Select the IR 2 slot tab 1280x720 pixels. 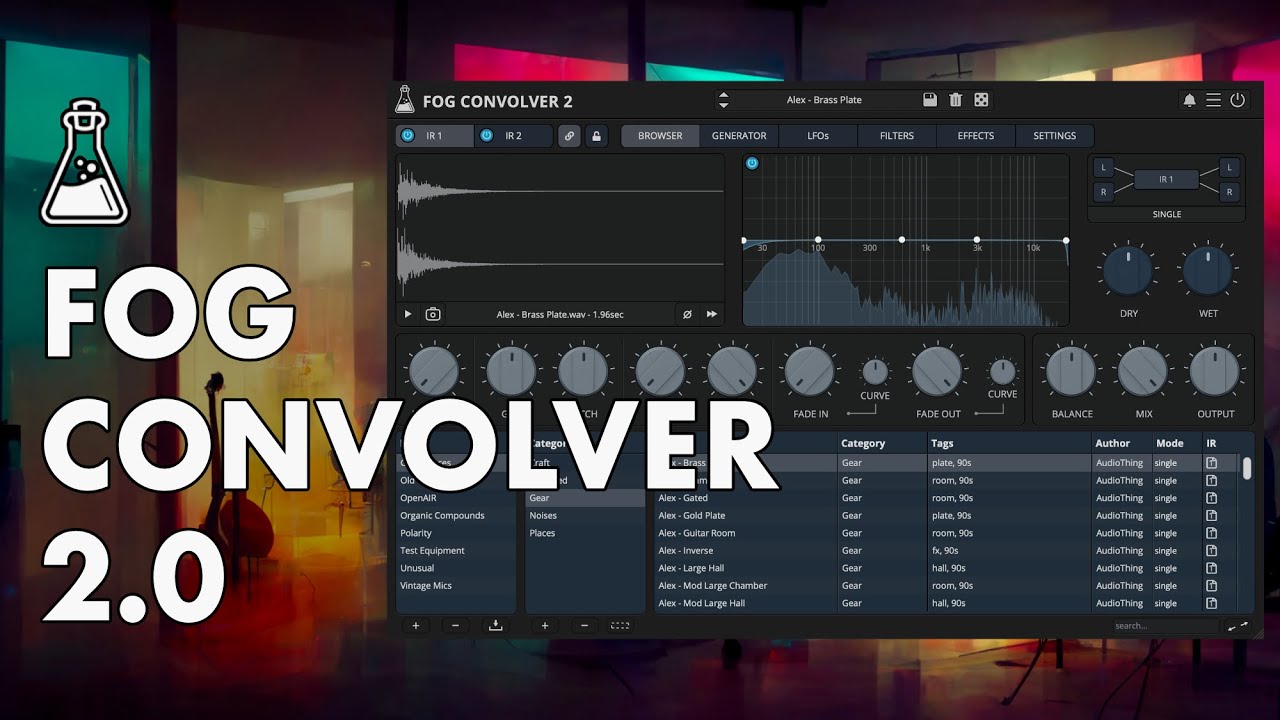tap(513, 136)
